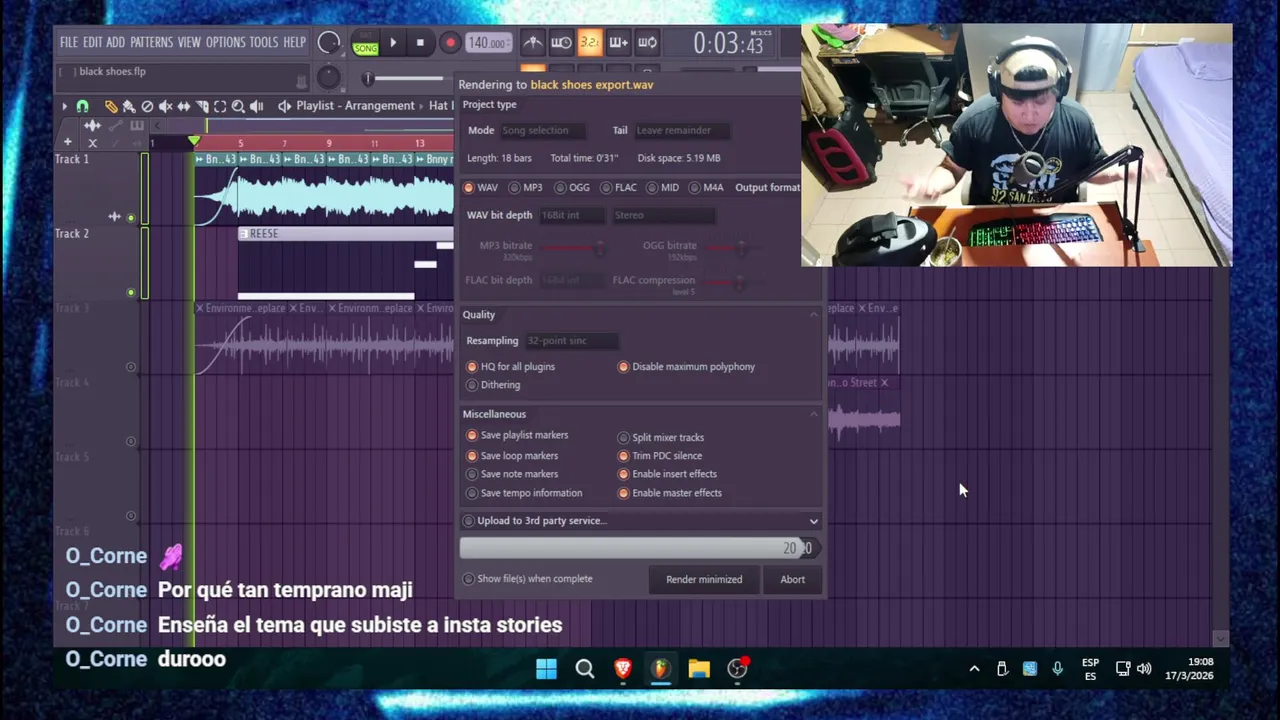The width and height of the screenshot is (1280, 720).
Task: Toggle Save playlist markers
Action: pos(517,436)
